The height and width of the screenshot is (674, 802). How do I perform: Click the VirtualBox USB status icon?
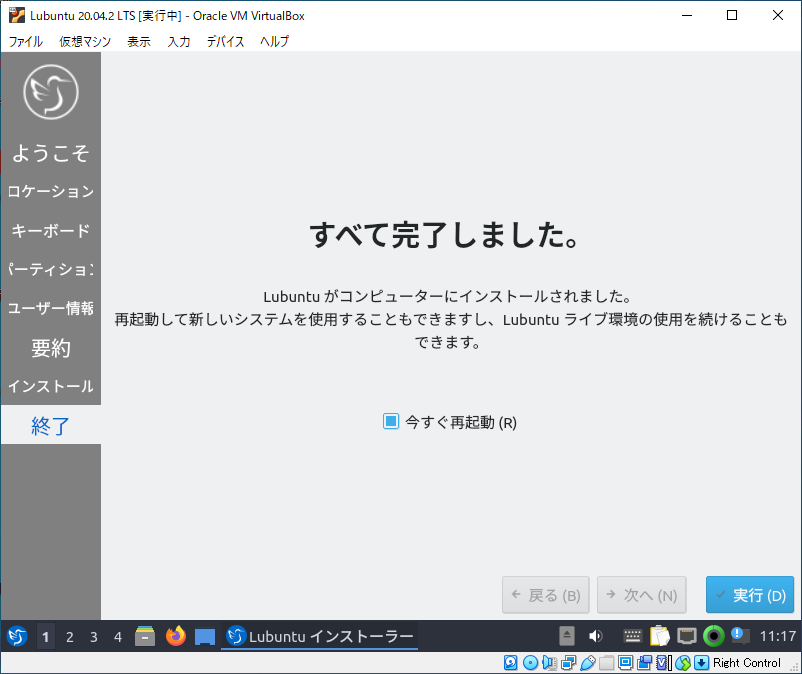click(x=588, y=663)
